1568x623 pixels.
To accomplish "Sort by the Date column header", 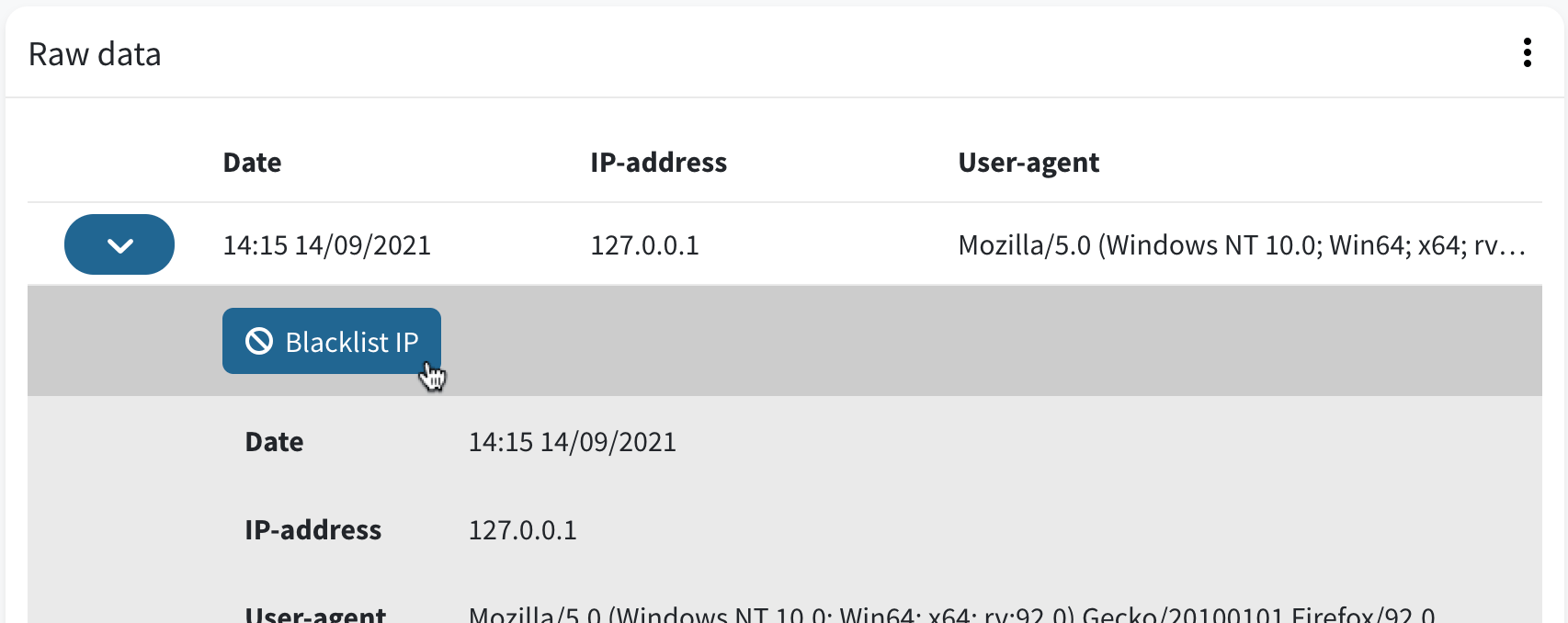I will point(252,163).
